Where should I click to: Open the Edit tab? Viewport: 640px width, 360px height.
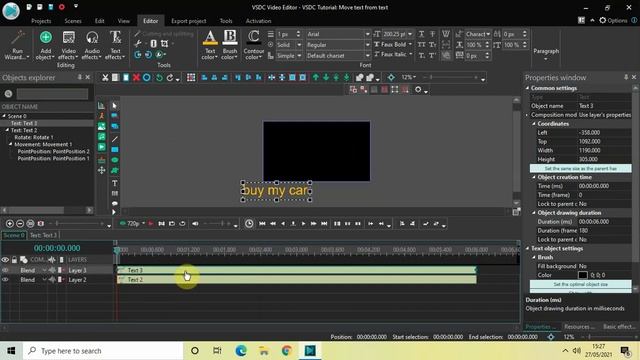pyautogui.click(x=100, y=21)
